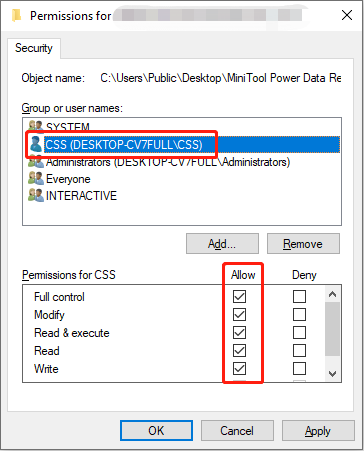Check Deny box for Modify
Screen dimensions: 364x451
[x=299, y=314]
